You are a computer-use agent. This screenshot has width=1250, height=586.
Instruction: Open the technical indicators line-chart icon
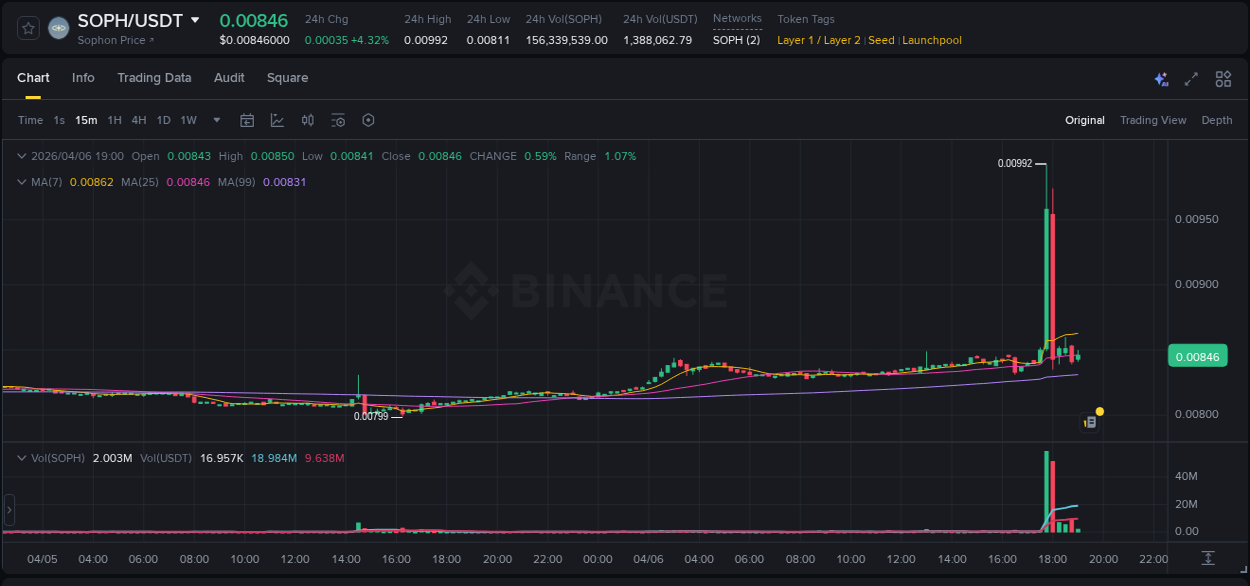click(277, 120)
